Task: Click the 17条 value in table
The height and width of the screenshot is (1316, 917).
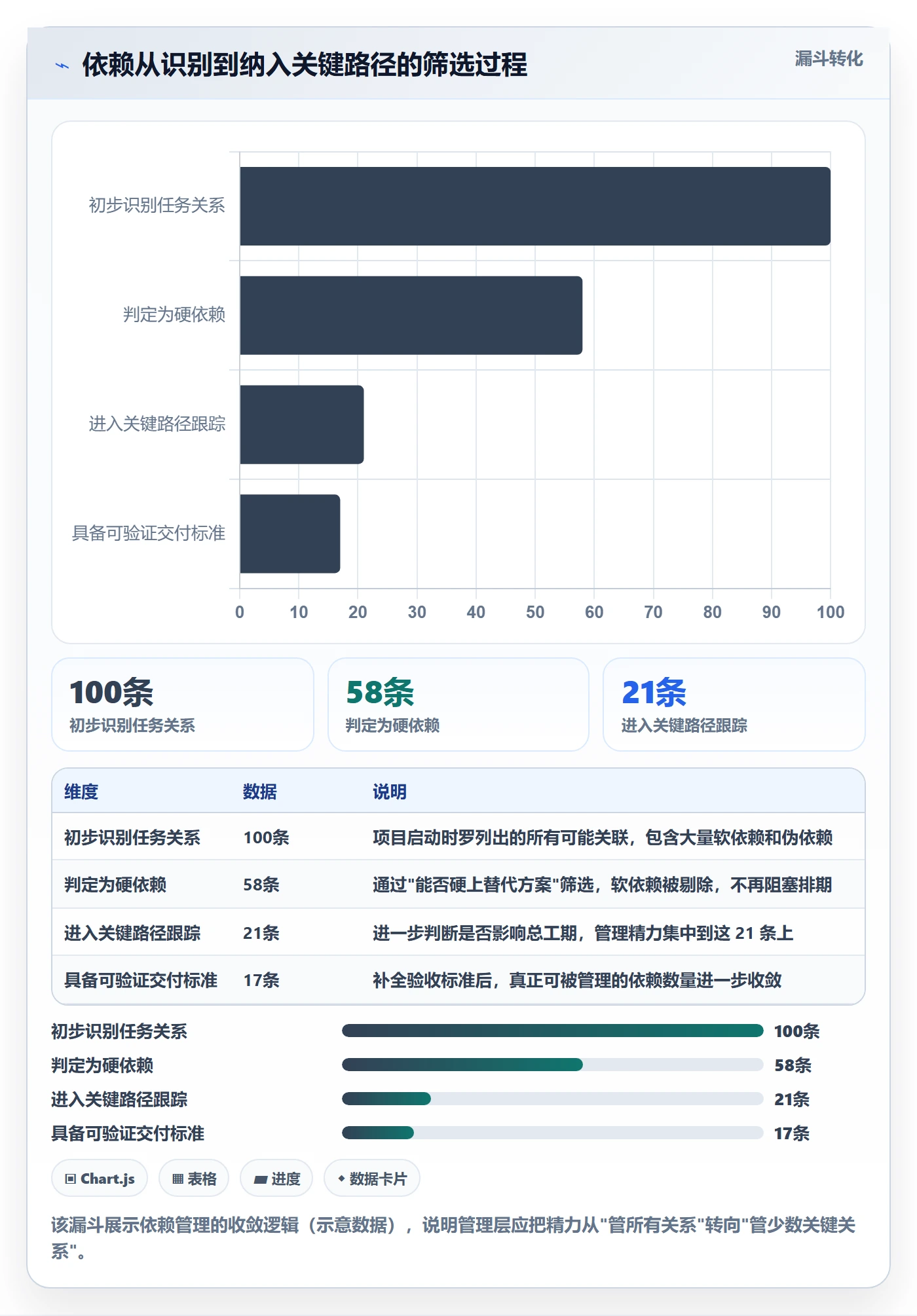Action: (x=261, y=980)
